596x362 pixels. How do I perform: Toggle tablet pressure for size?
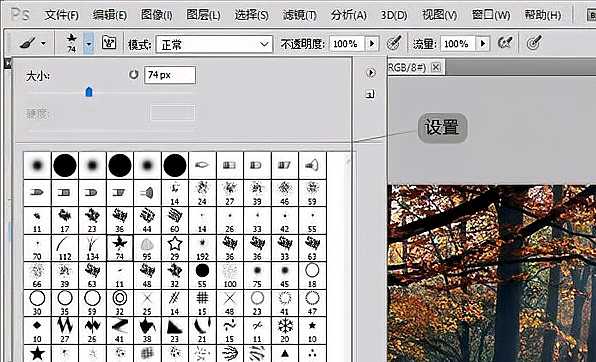click(x=534, y=43)
